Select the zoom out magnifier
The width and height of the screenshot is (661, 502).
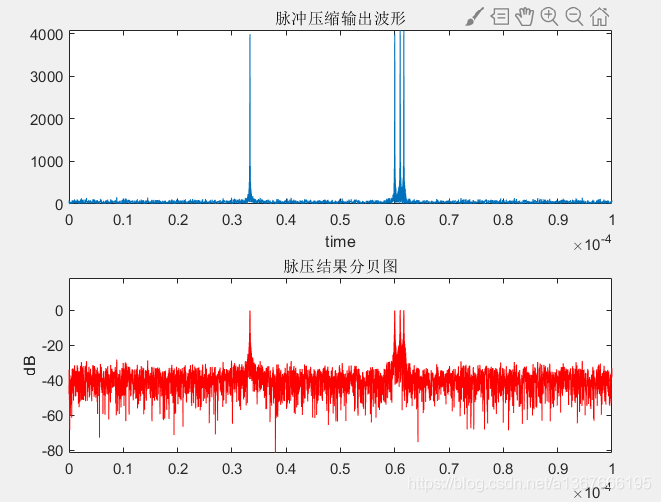pyautogui.click(x=574, y=17)
